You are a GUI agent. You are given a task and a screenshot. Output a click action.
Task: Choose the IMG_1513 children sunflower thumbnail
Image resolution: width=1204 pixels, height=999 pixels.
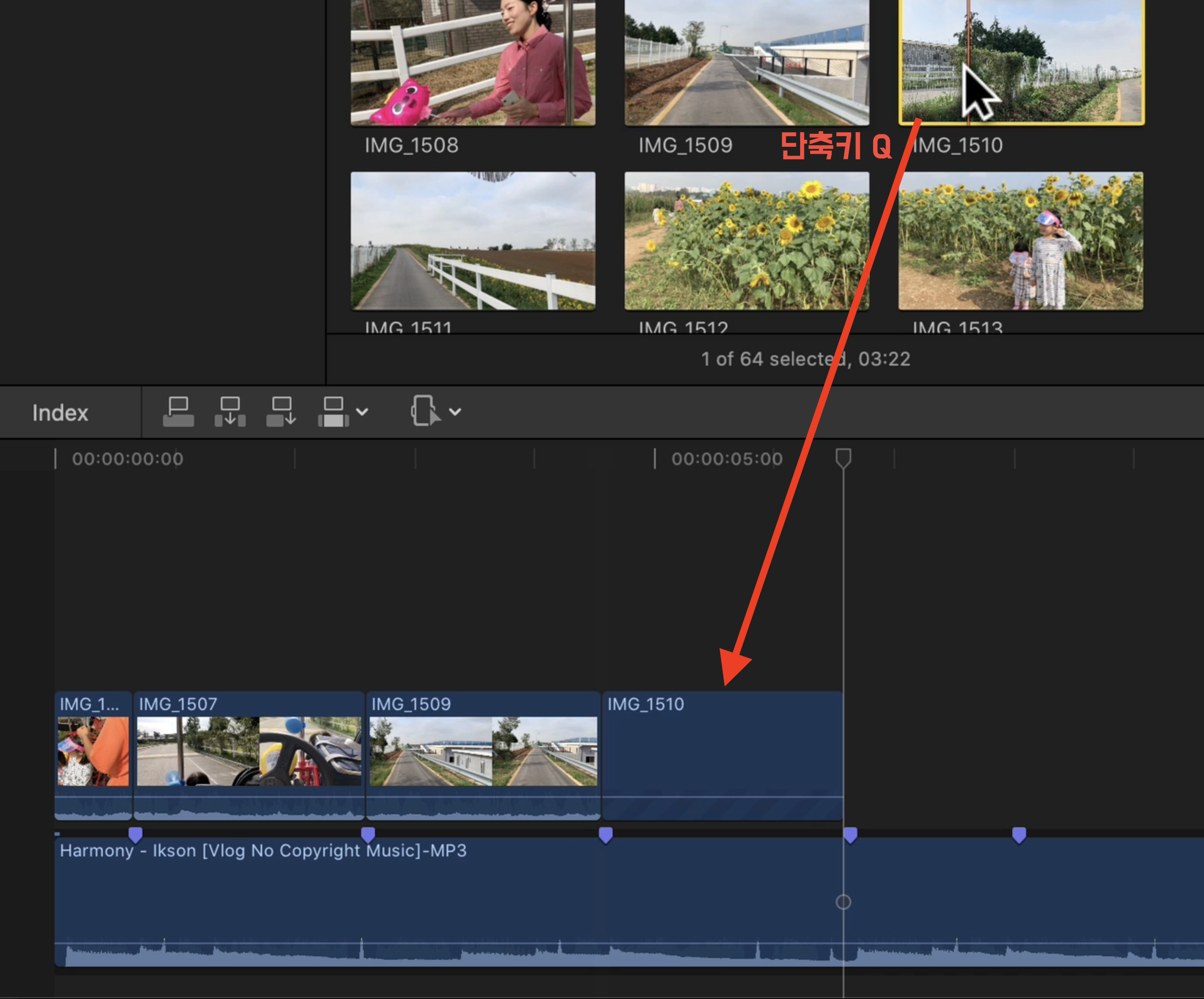point(1021,241)
